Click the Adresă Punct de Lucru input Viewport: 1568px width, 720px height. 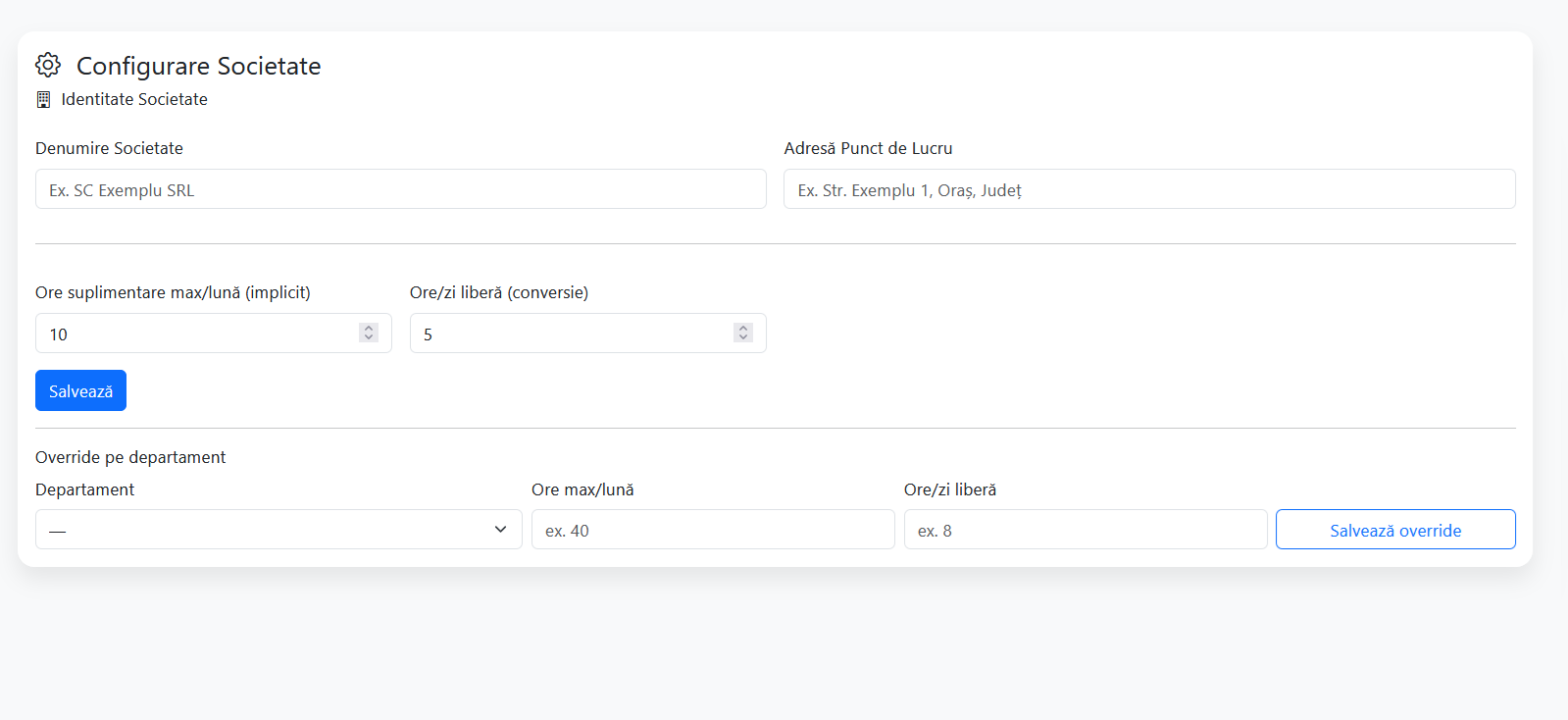(x=1148, y=189)
